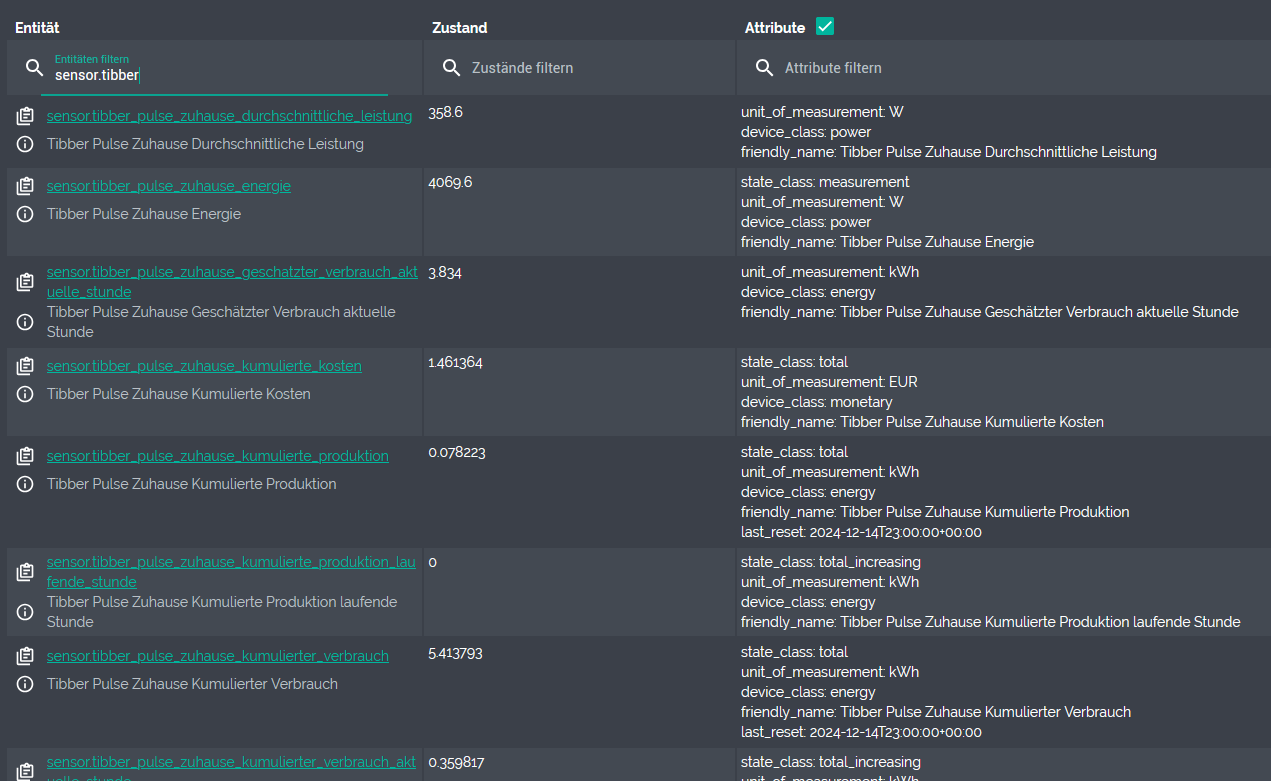Select state value 0 of Produktion laufende Stunde
The image size is (1271, 781).
(x=432, y=562)
